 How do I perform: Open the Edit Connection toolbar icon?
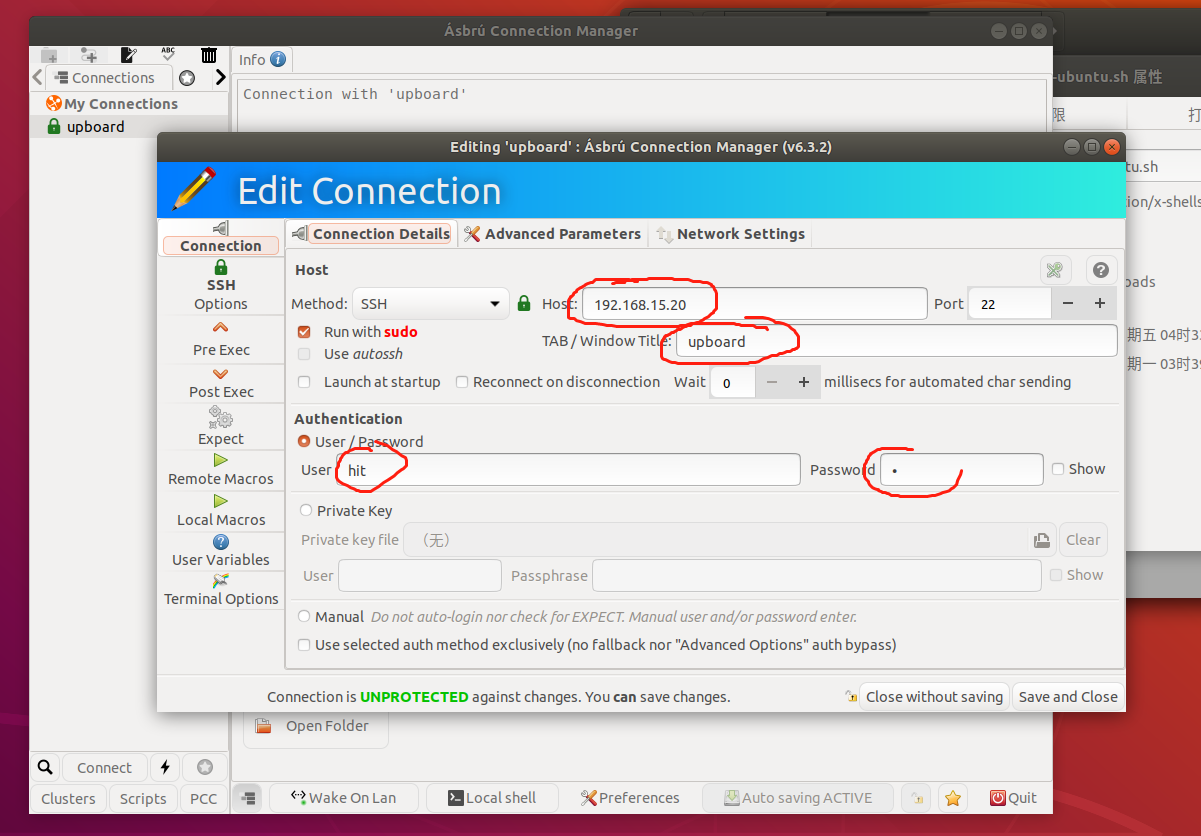point(126,54)
